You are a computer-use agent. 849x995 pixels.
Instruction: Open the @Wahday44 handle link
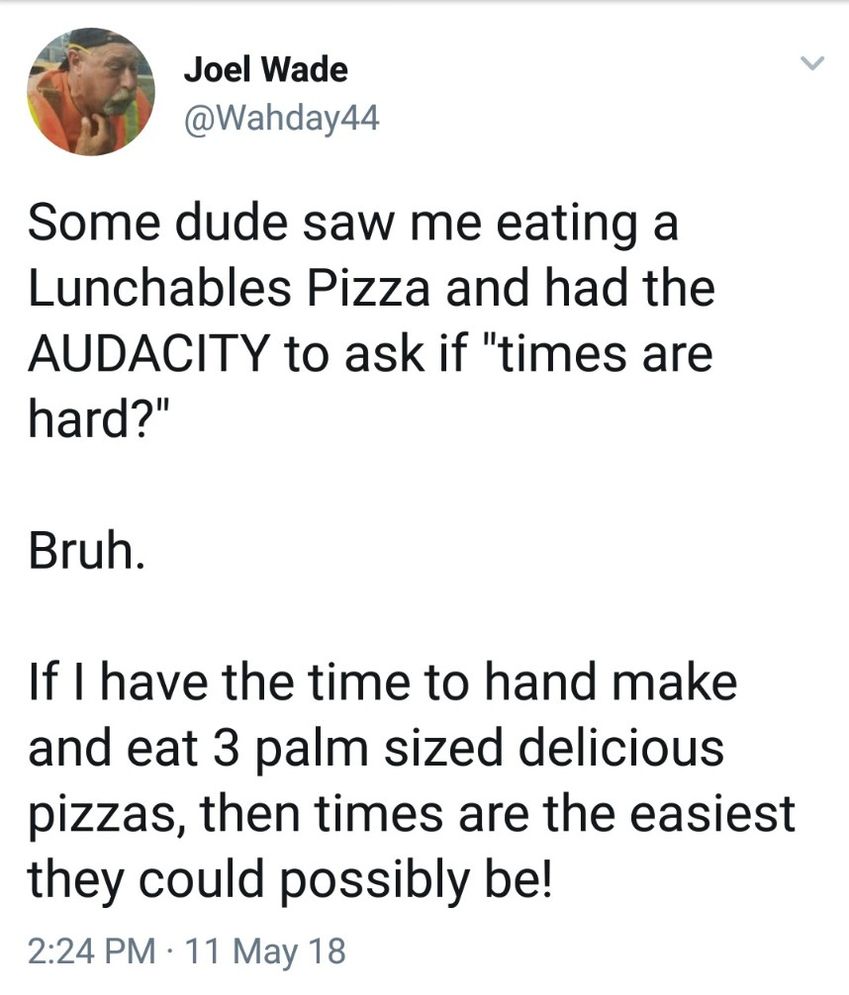282,118
